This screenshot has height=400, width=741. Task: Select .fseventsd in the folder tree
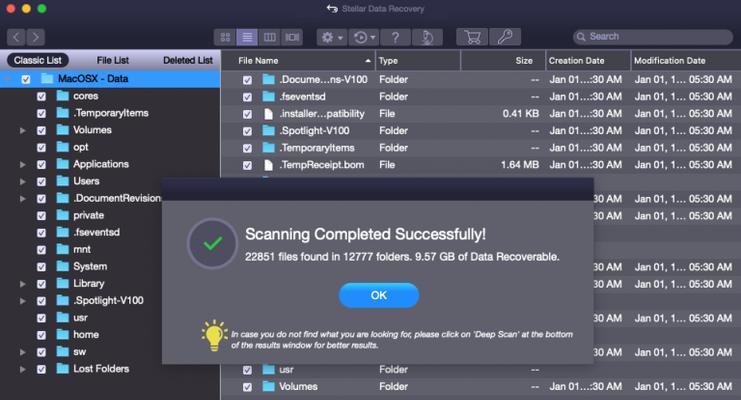[96, 232]
